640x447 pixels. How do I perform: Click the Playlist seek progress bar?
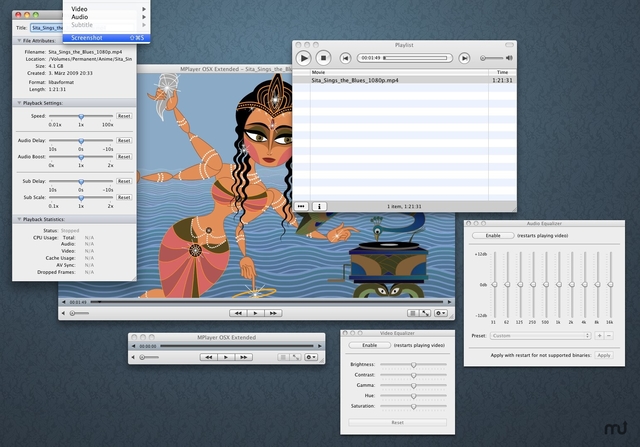pyautogui.click(x=415, y=58)
